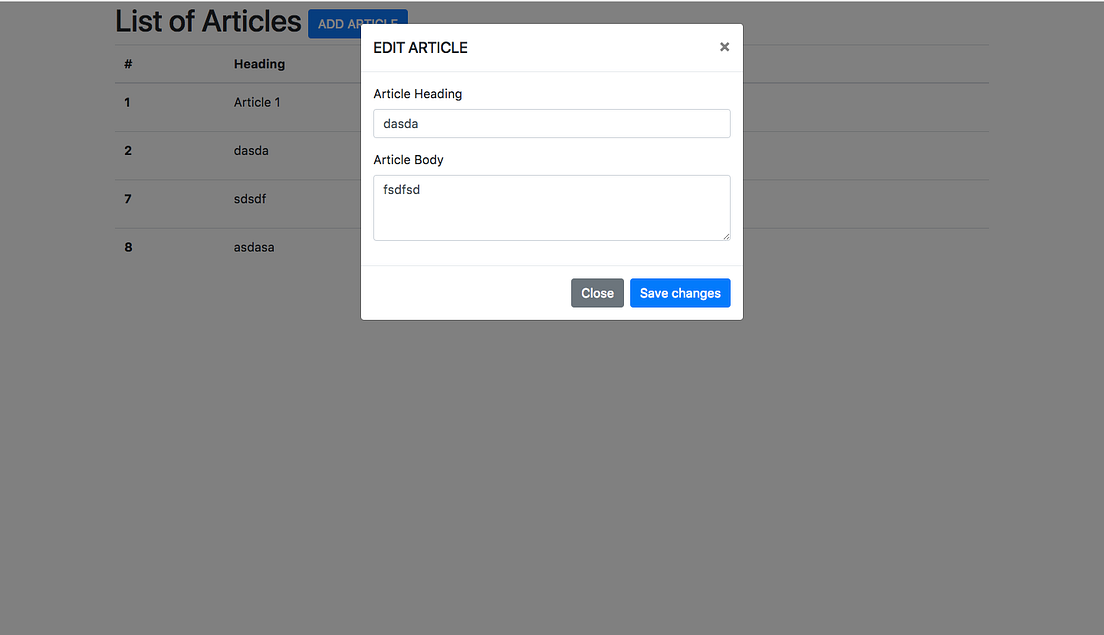Click the Edit Article modal title
Image resolution: width=1104 pixels, height=635 pixels.
click(420, 47)
